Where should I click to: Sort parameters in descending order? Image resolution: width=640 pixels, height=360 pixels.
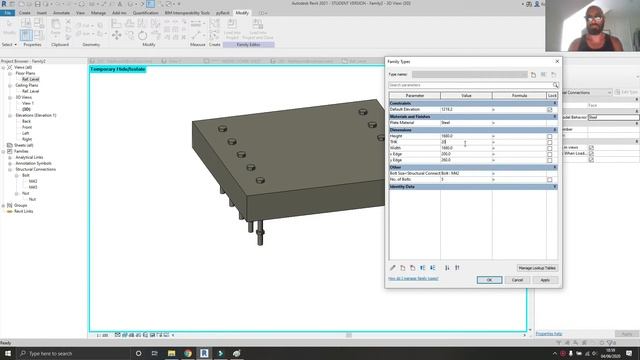(457, 268)
